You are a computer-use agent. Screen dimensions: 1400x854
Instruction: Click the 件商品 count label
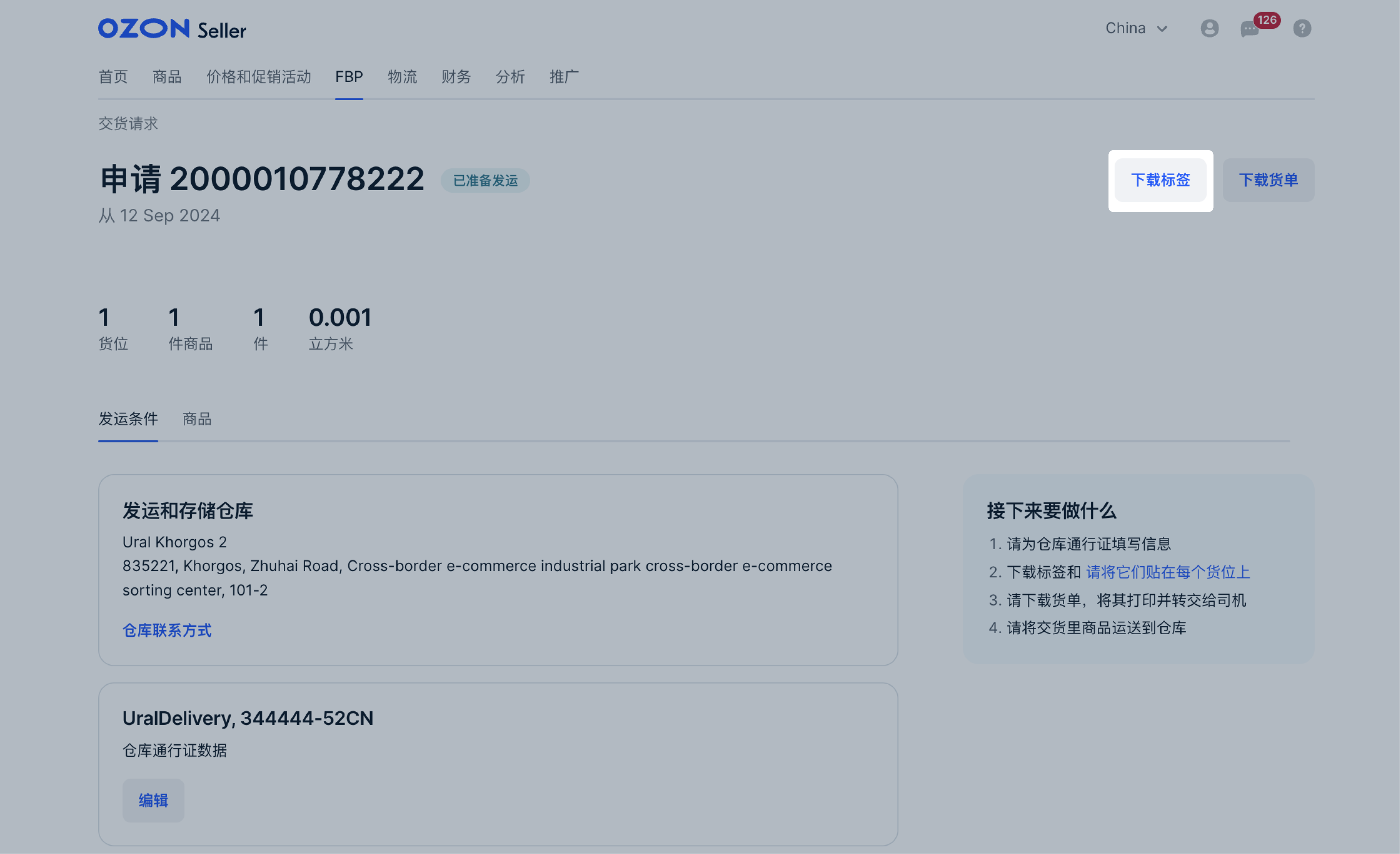click(190, 344)
